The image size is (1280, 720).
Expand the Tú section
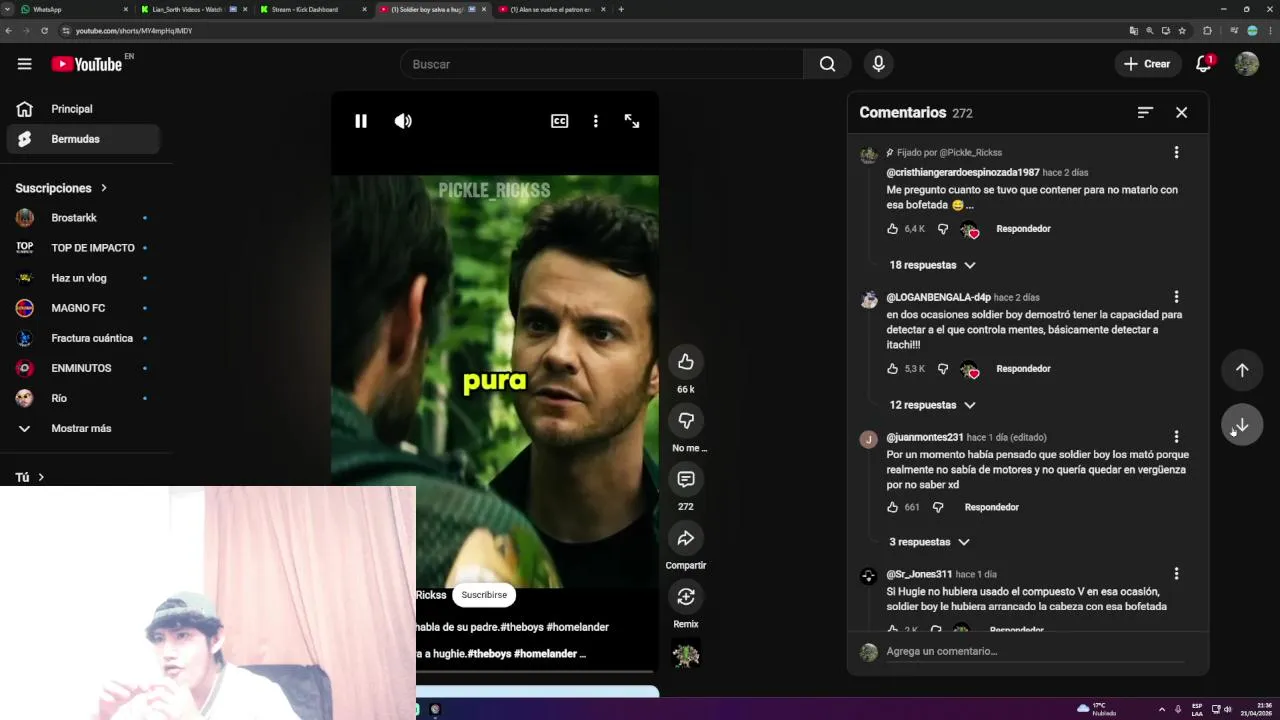click(x=30, y=478)
